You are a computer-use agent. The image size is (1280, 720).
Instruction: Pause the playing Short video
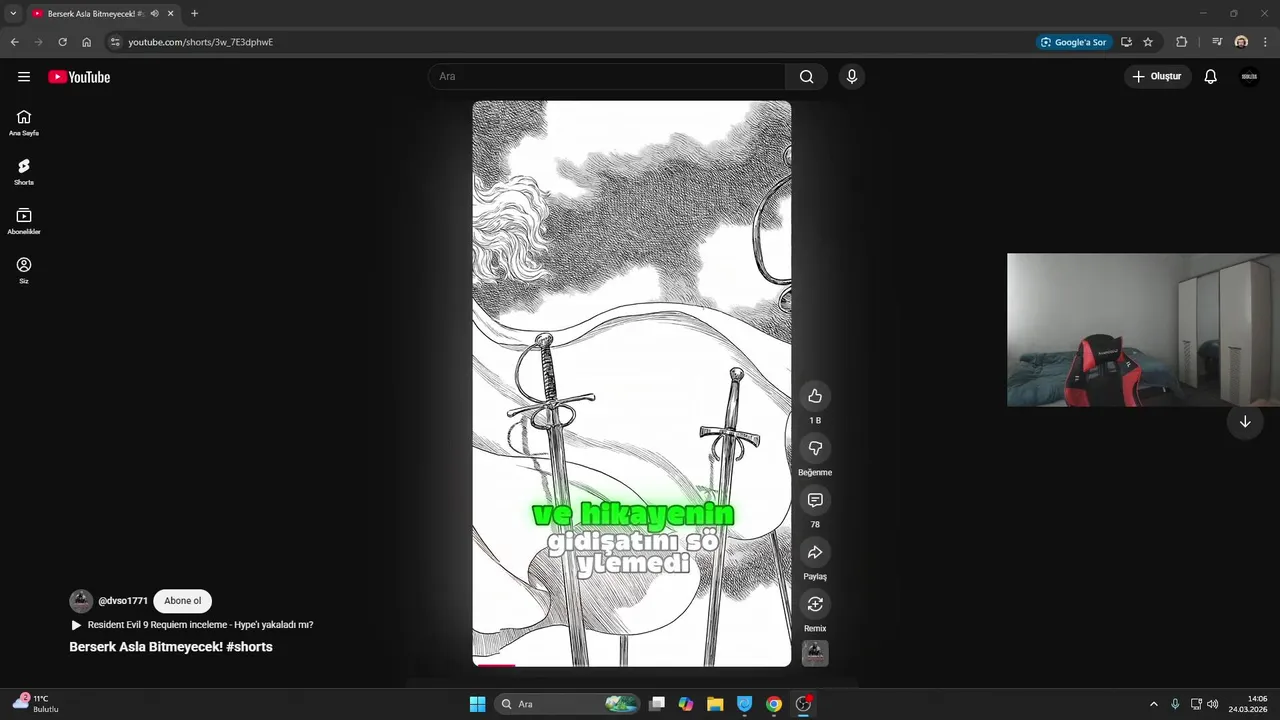pyautogui.click(x=632, y=383)
